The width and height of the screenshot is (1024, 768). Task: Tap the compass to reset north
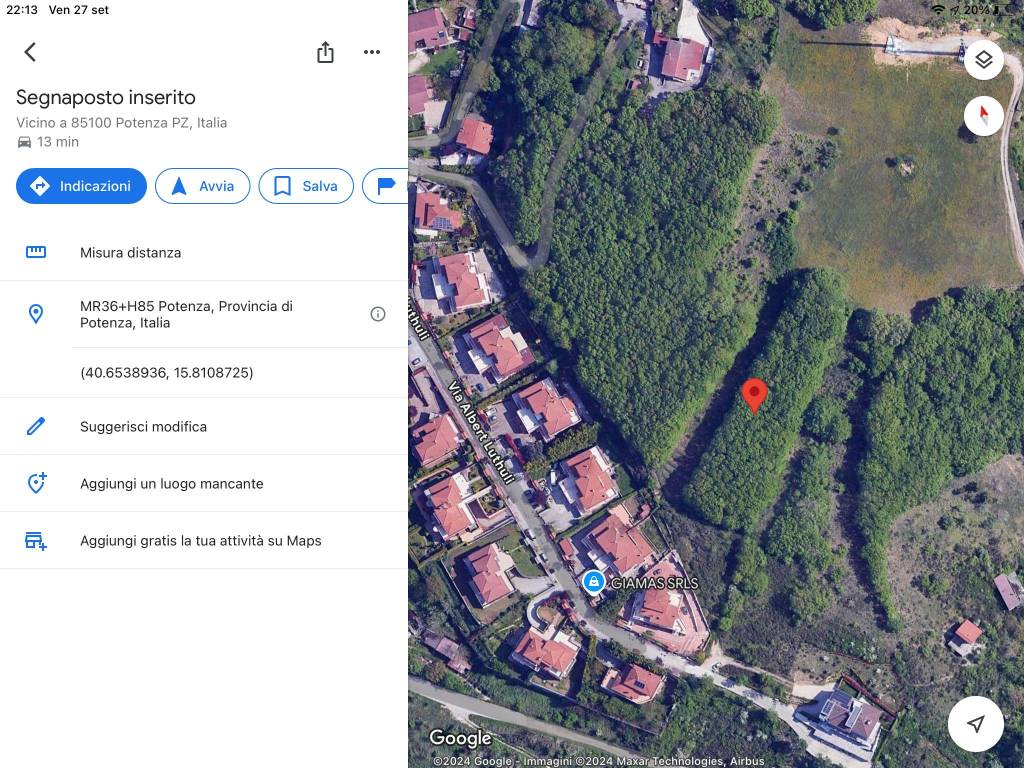[x=983, y=116]
